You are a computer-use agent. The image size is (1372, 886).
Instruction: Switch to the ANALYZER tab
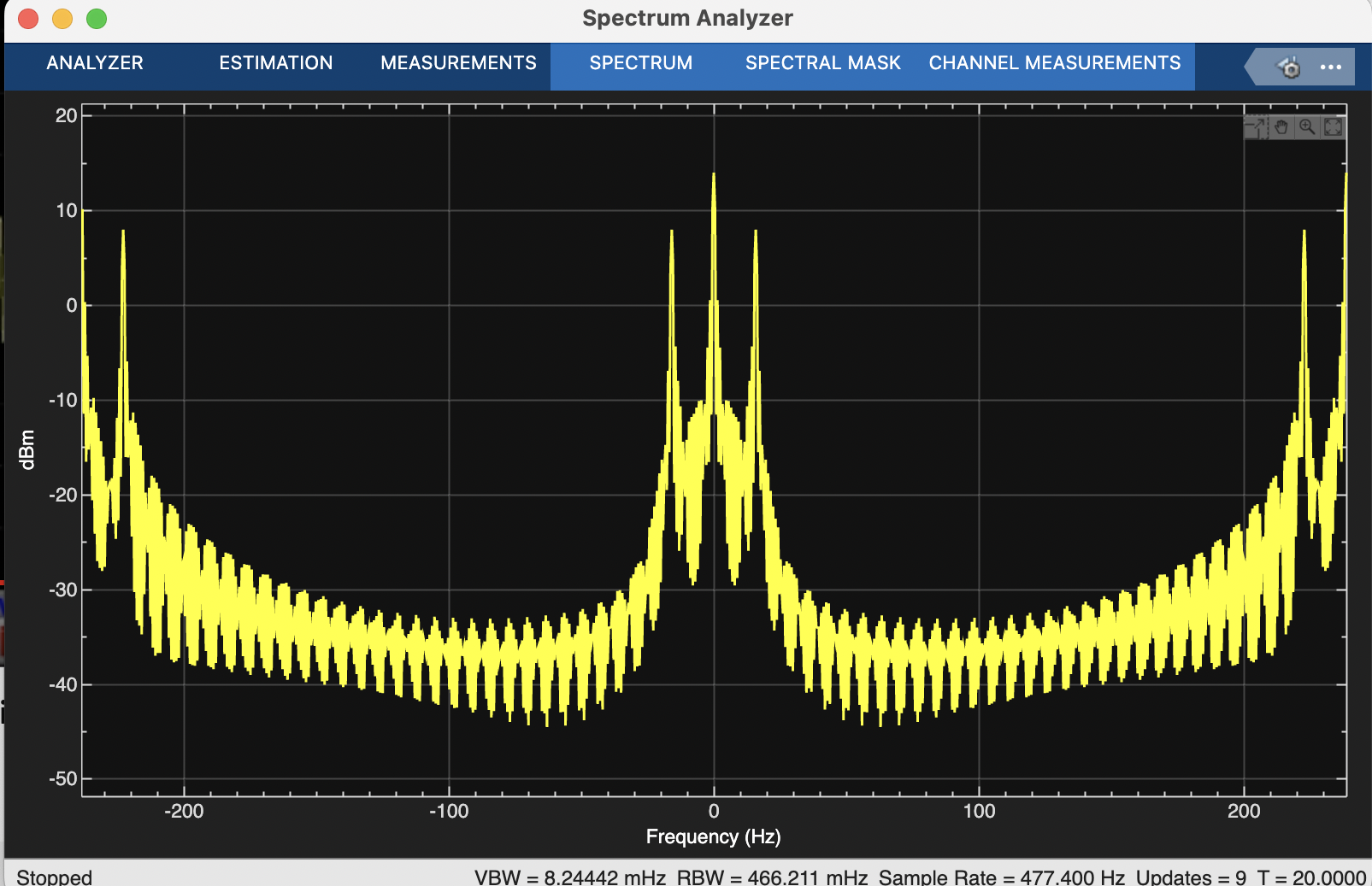pyautogui.click(x=95, y=63)
